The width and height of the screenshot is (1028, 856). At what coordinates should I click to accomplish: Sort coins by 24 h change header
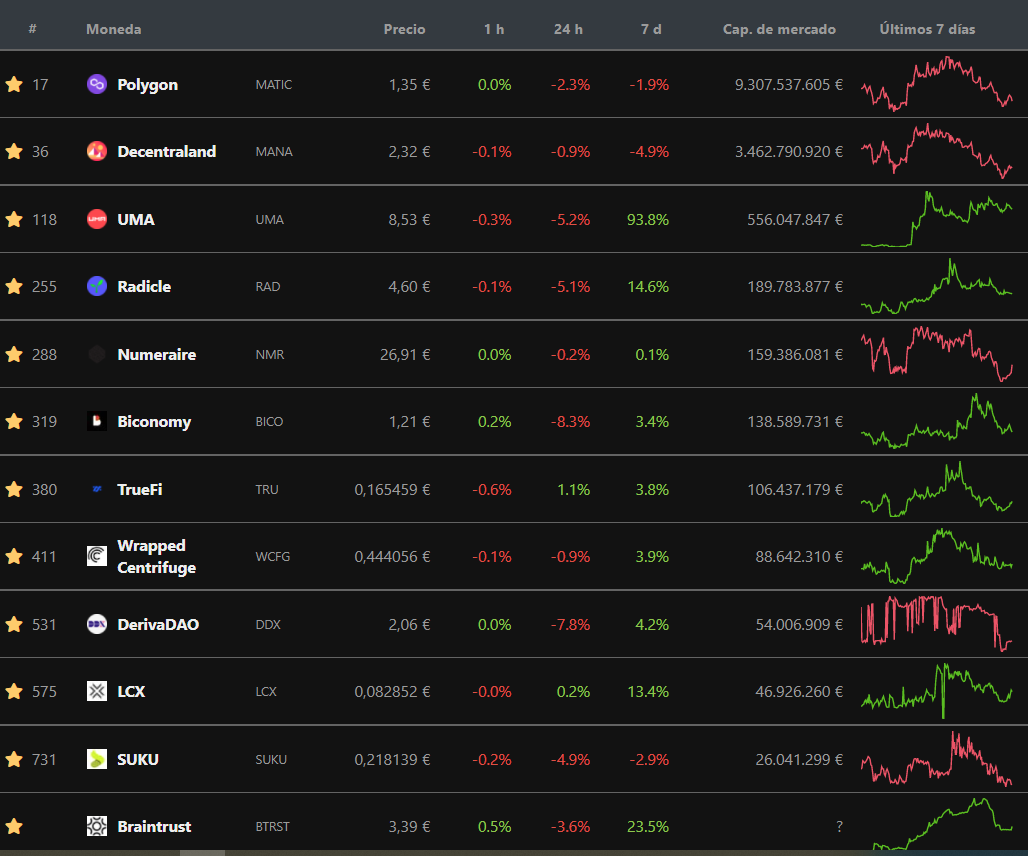click(x=568, y=29)
